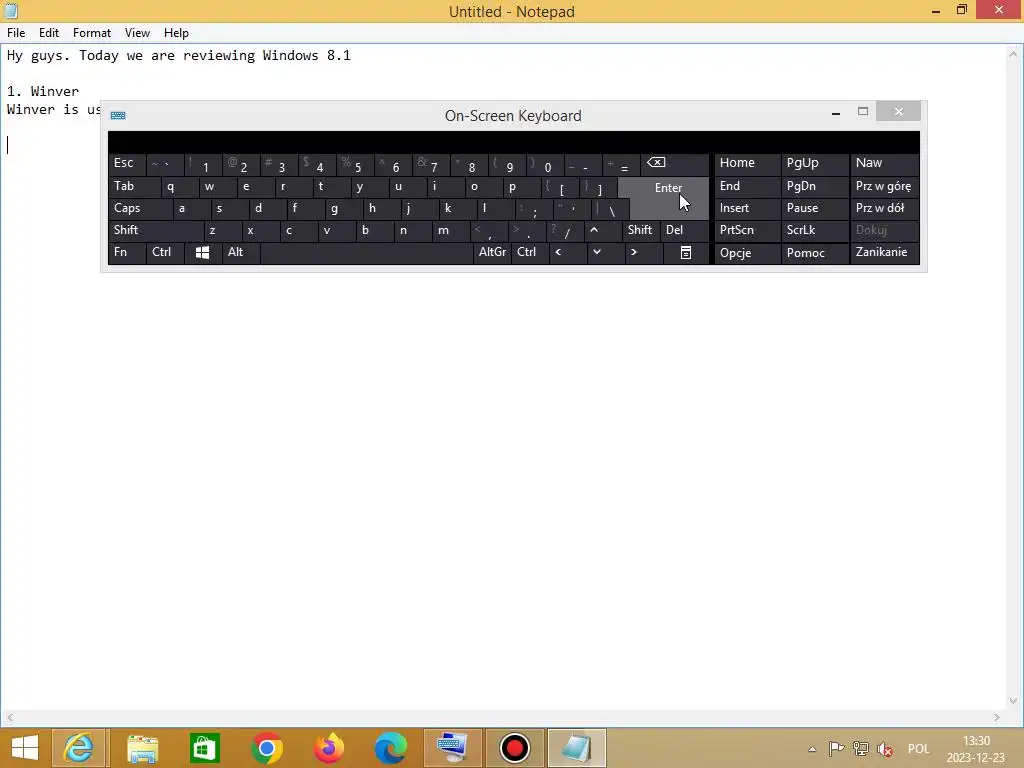1024x768 pixels.
Task: Click Notepad vertical scrollbar down arrow
Action: coord(1014,701)
